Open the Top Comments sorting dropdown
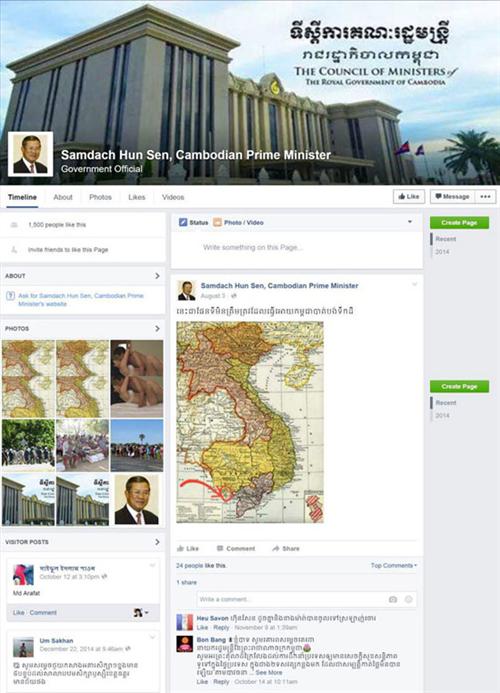 (393, 565)
